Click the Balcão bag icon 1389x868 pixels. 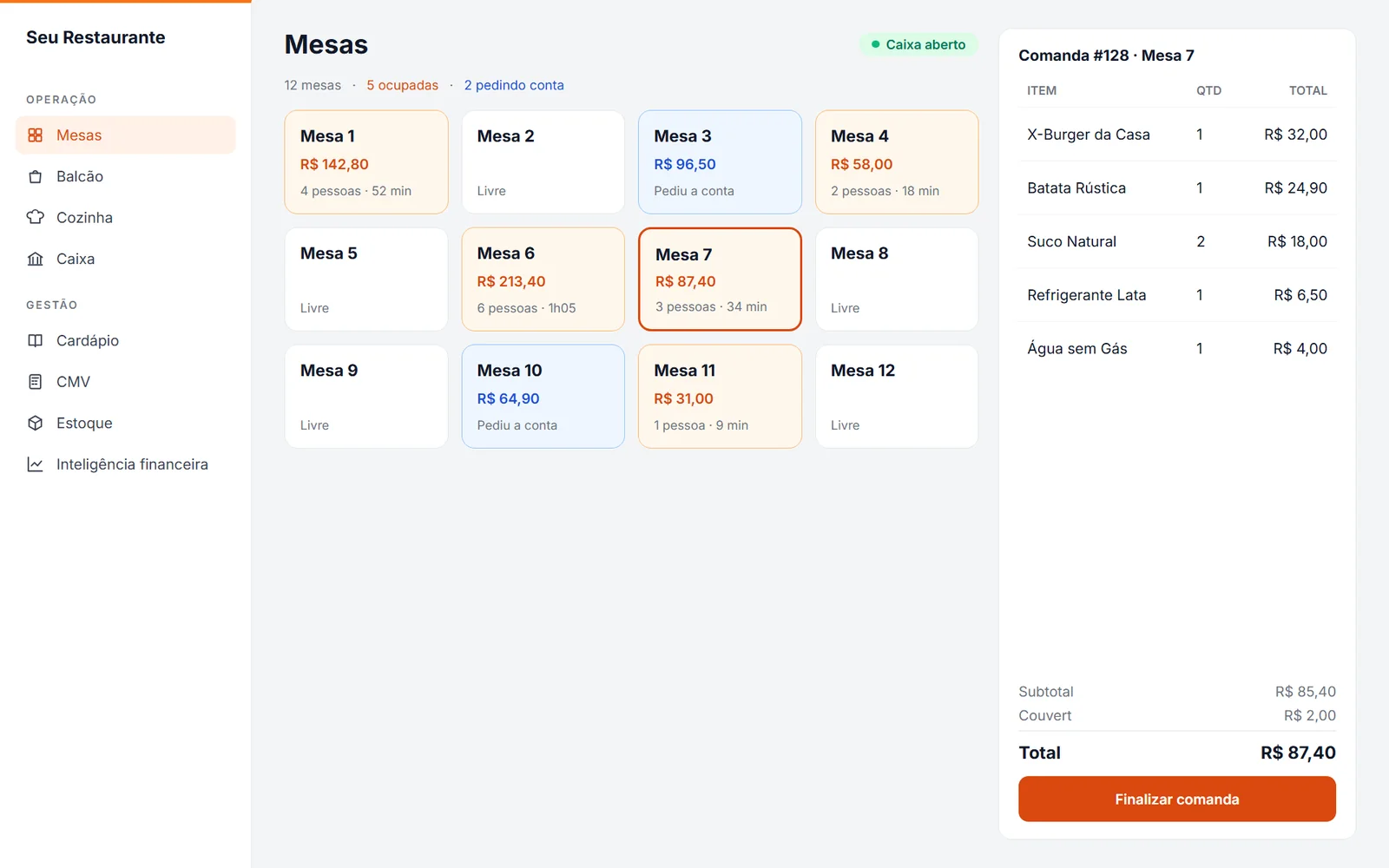point(35,176)
